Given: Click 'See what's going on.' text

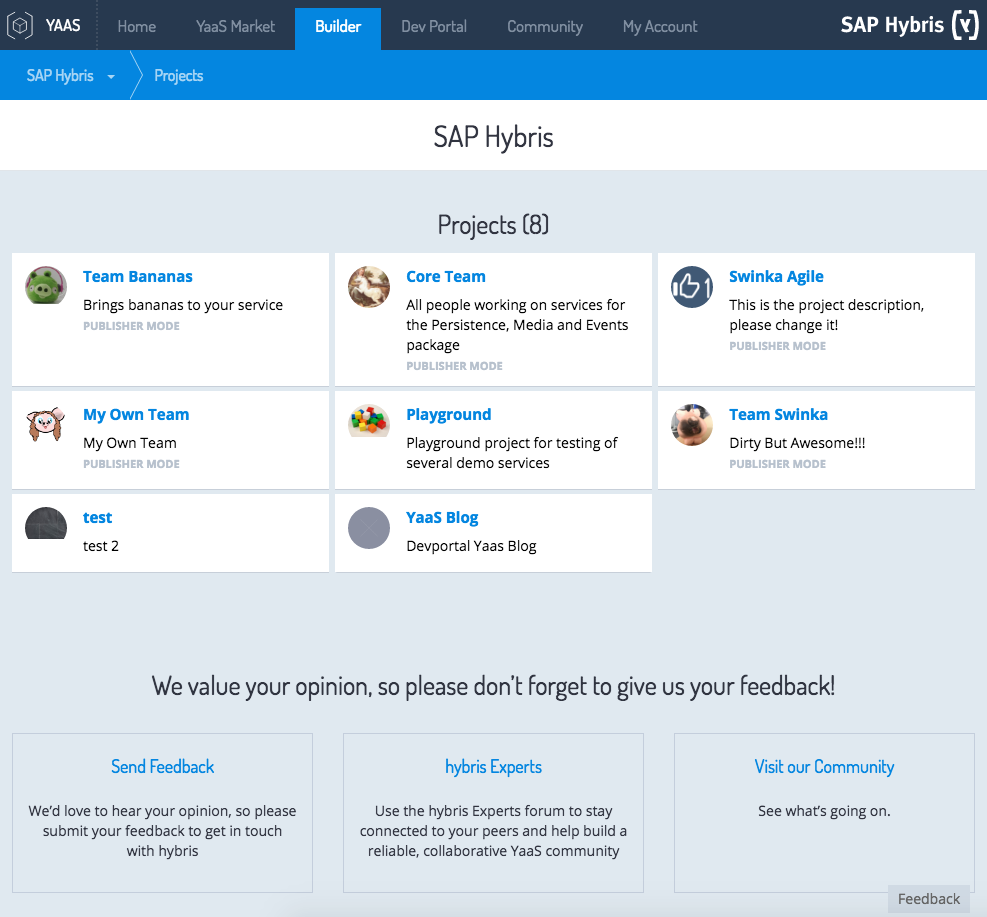Looking at the screenshot, I should point(824,811).
